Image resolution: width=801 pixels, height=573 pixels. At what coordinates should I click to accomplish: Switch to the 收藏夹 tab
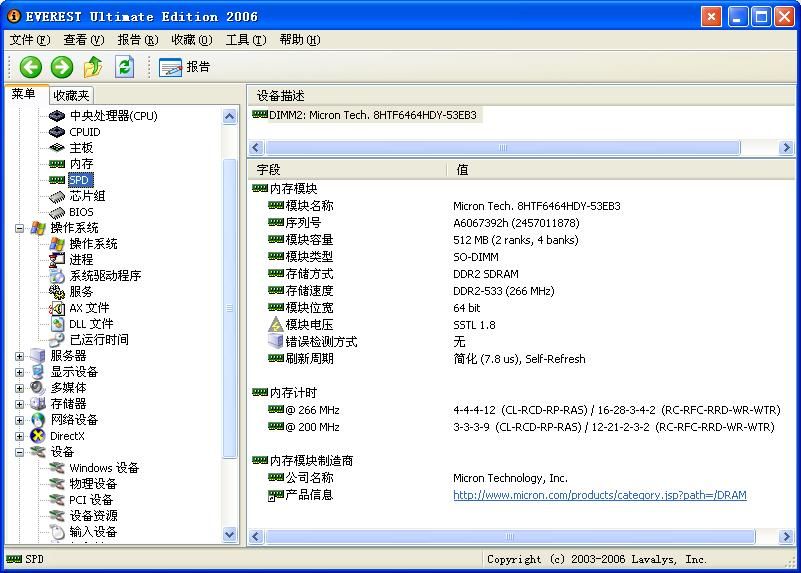click(x=71, y=95)
